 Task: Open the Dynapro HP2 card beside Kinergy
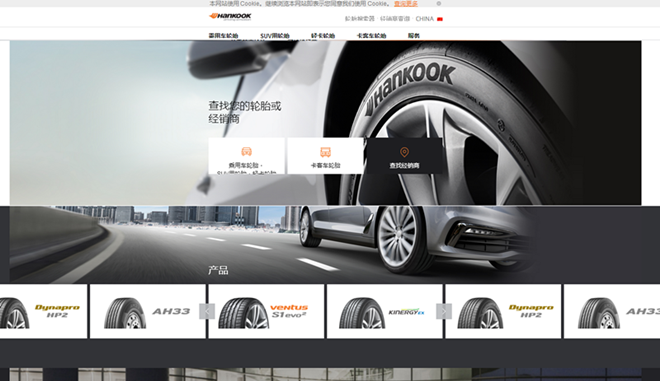(503, 311)
